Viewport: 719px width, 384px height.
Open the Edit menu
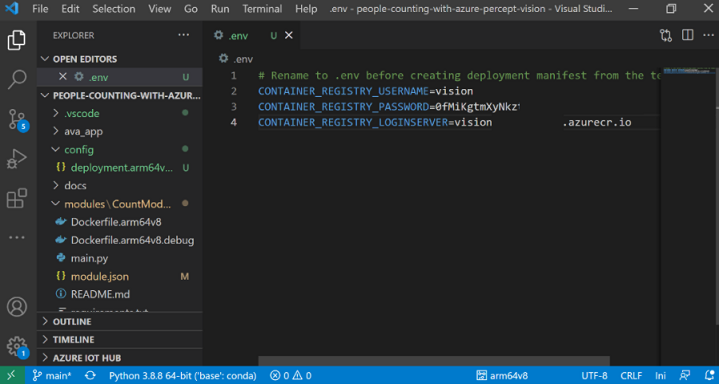(x=70, y=9)
